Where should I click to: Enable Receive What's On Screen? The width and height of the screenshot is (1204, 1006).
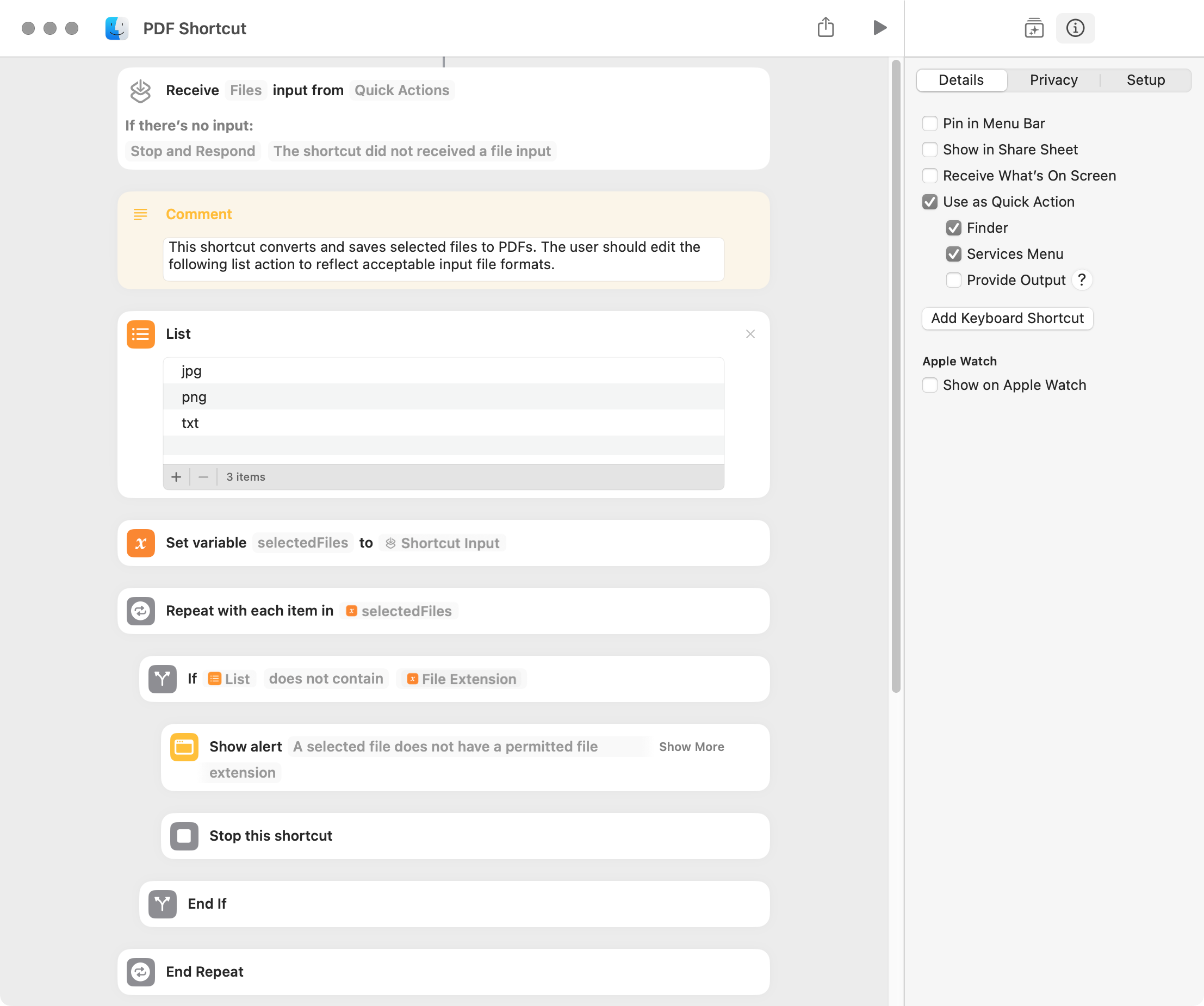pos(929,176)
